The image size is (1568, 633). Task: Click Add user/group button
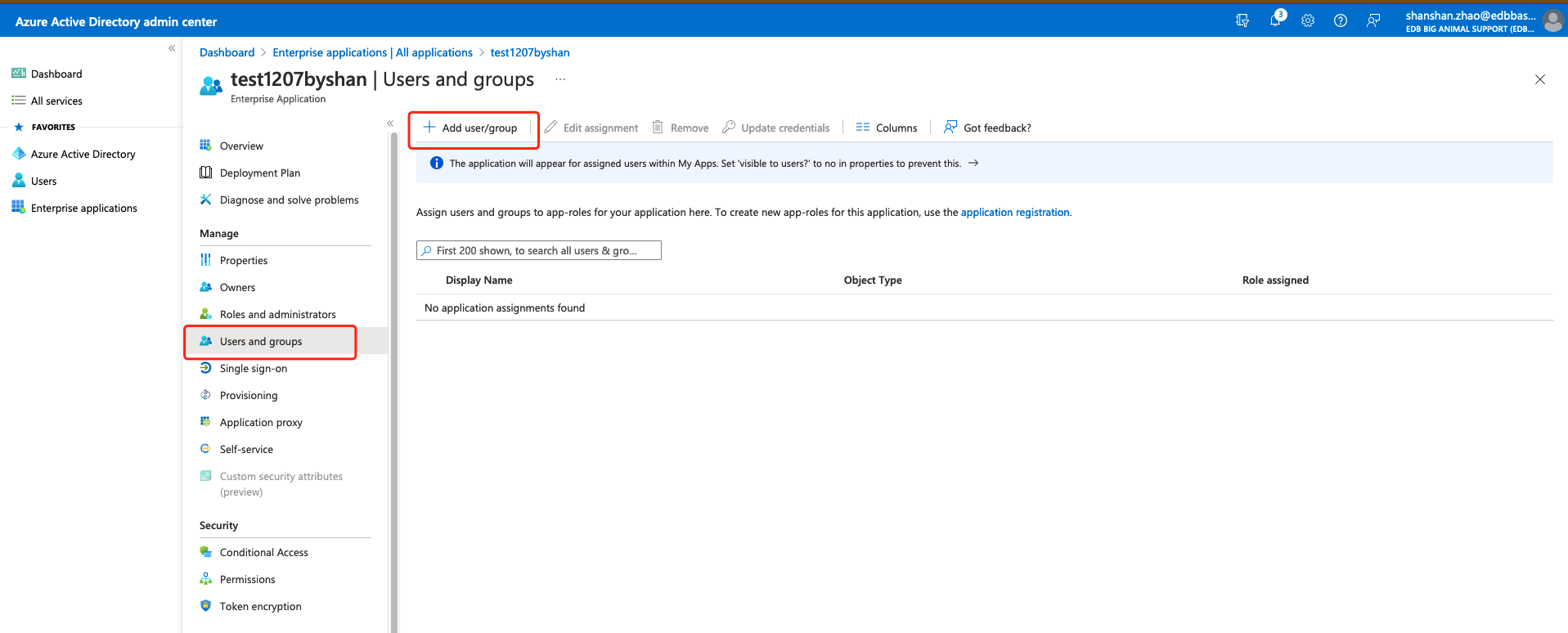point(470,128)
